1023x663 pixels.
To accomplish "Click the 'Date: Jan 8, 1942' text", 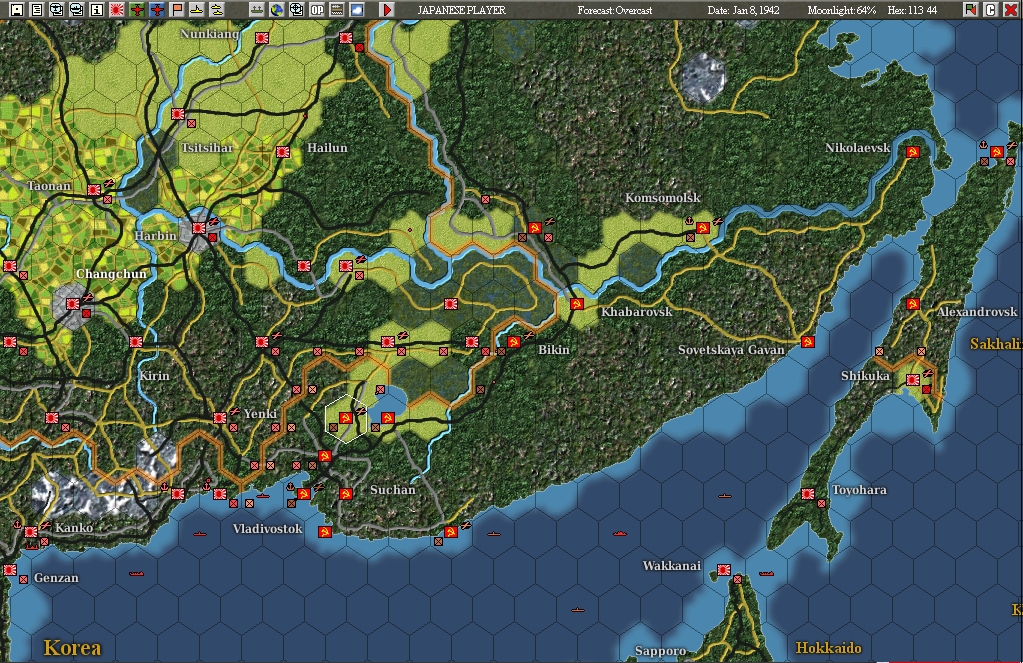I will click(743, 10).
